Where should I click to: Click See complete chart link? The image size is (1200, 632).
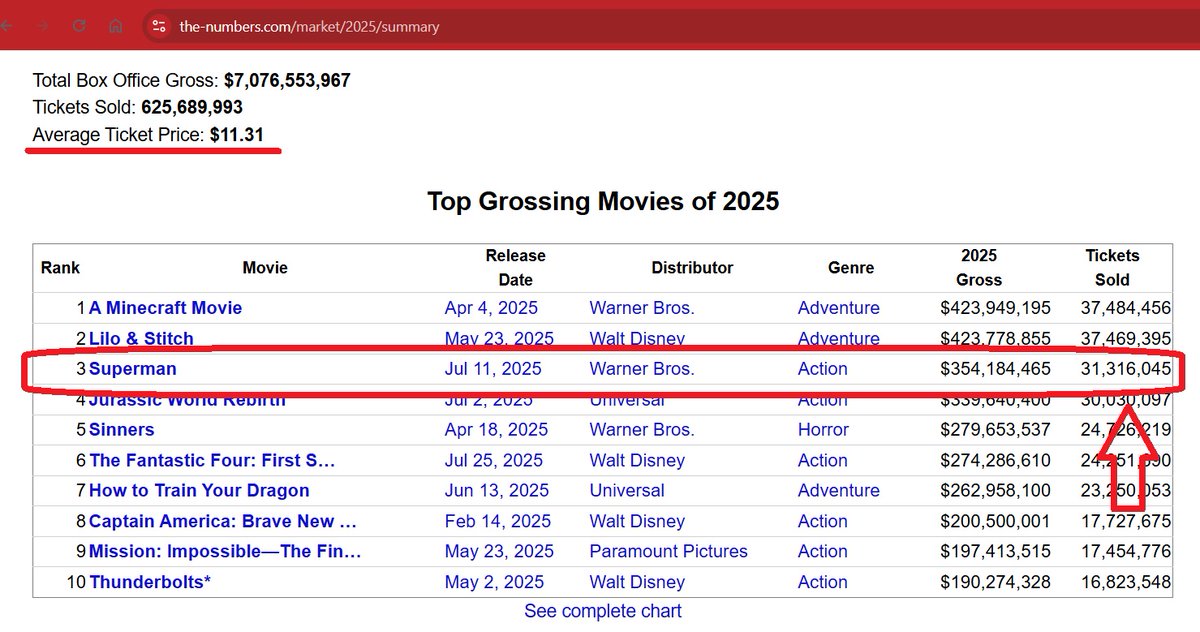coord(603,611)
